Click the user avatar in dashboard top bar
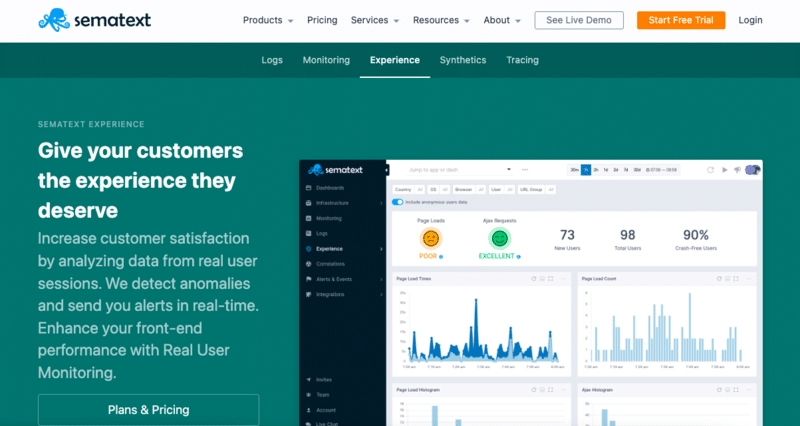Viewport: 800px width, 426px height. pyautogui.click(x=753, y=170)
